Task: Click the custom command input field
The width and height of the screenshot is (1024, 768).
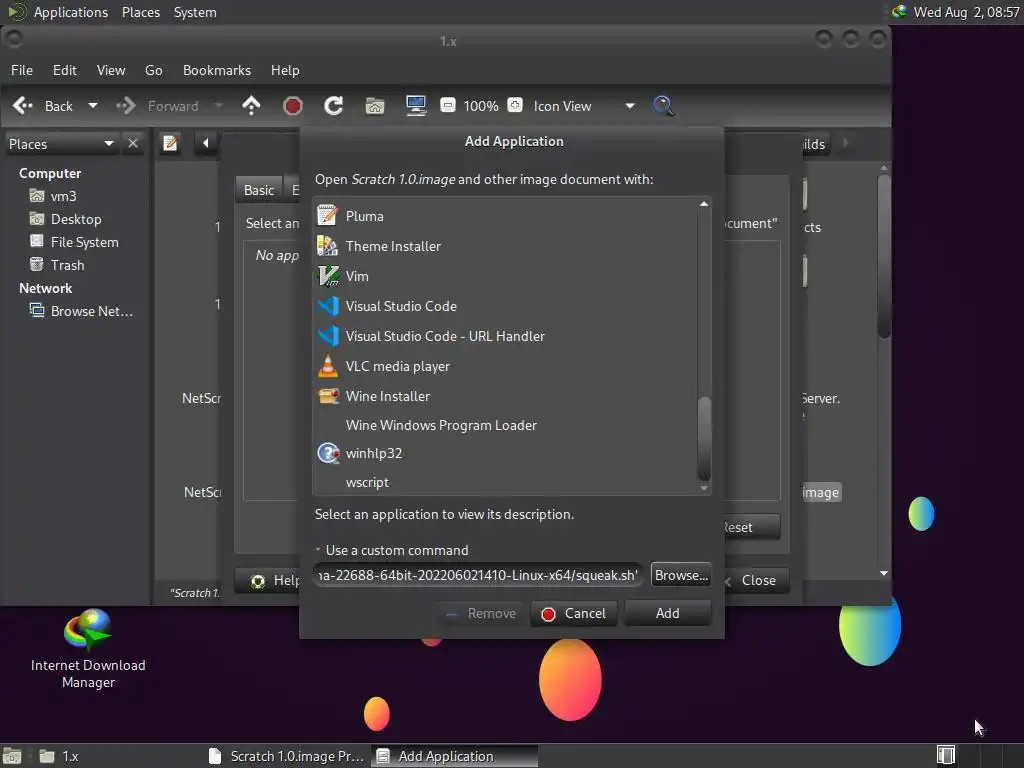Action: (x=477, y=575)
